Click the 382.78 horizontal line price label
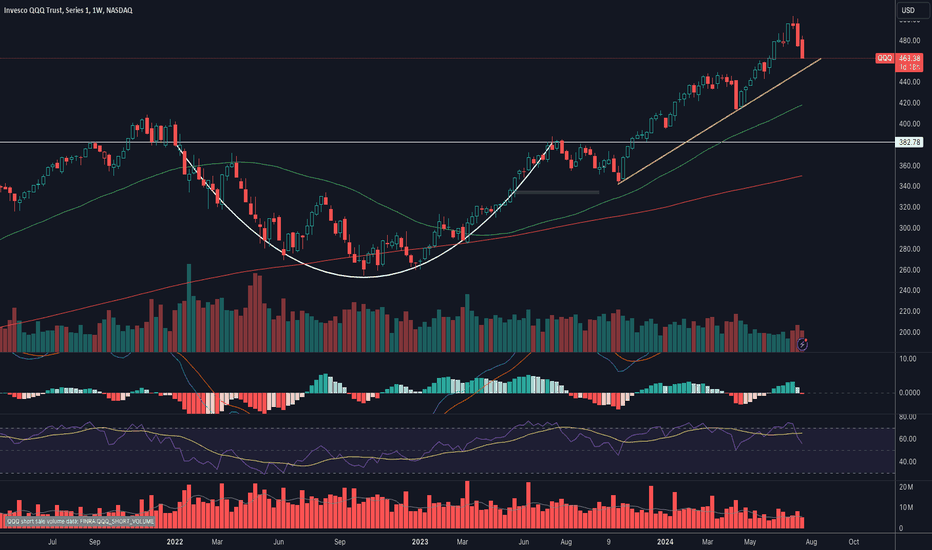Screen dimensions: 932x550 (x=909, y=142)
